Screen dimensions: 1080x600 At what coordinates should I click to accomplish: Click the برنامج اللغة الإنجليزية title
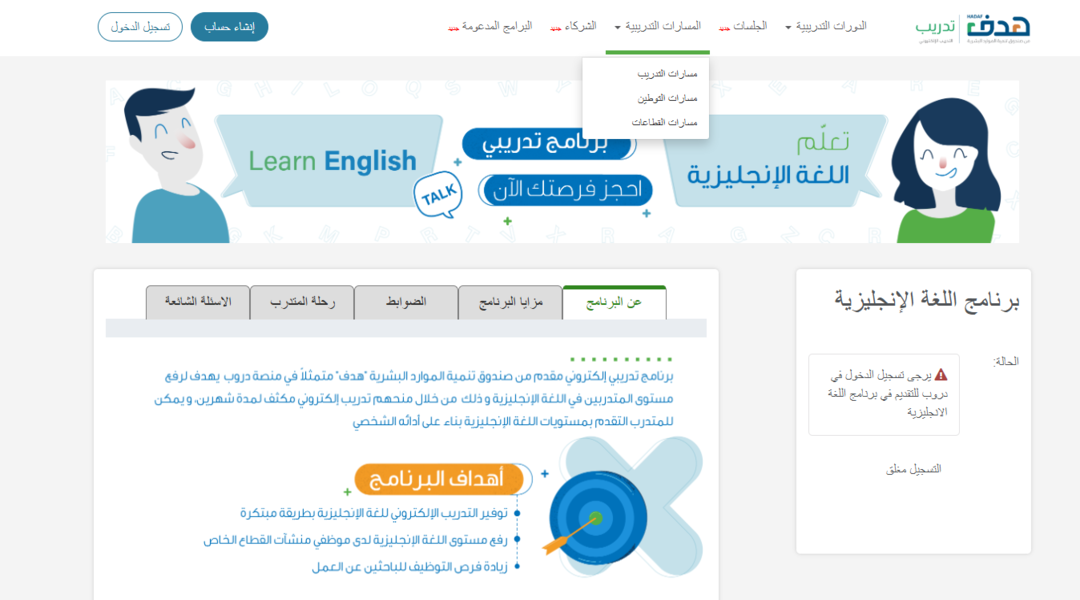click(x=926, y=300)
